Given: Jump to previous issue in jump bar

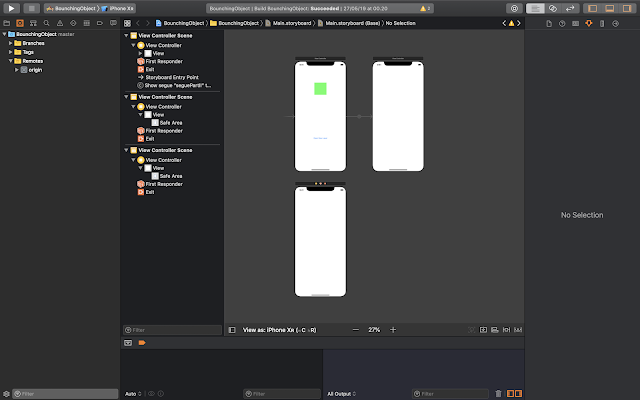Looking at the screenshot, I should 504,23.
